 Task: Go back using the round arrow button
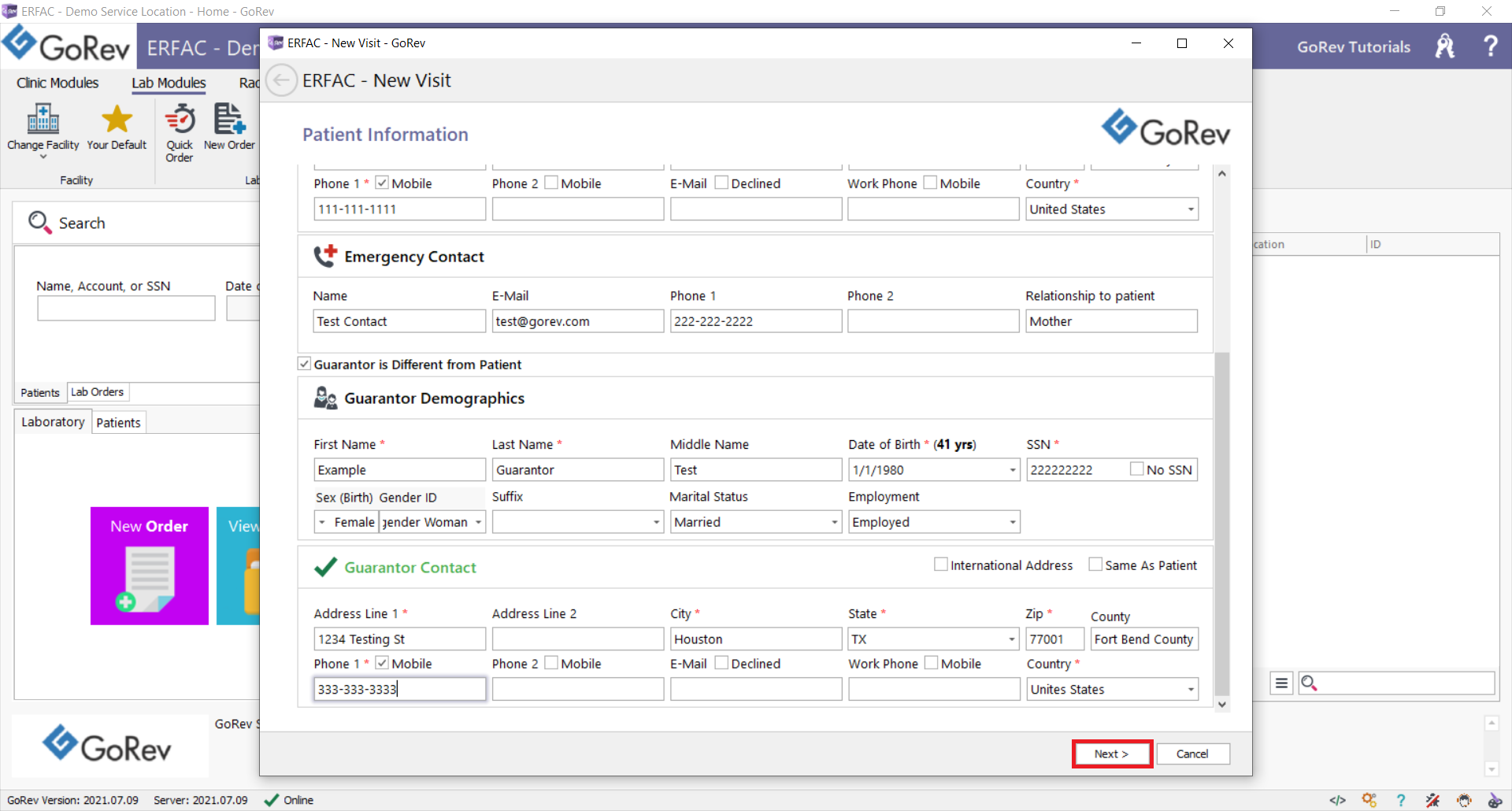(281, 80)
